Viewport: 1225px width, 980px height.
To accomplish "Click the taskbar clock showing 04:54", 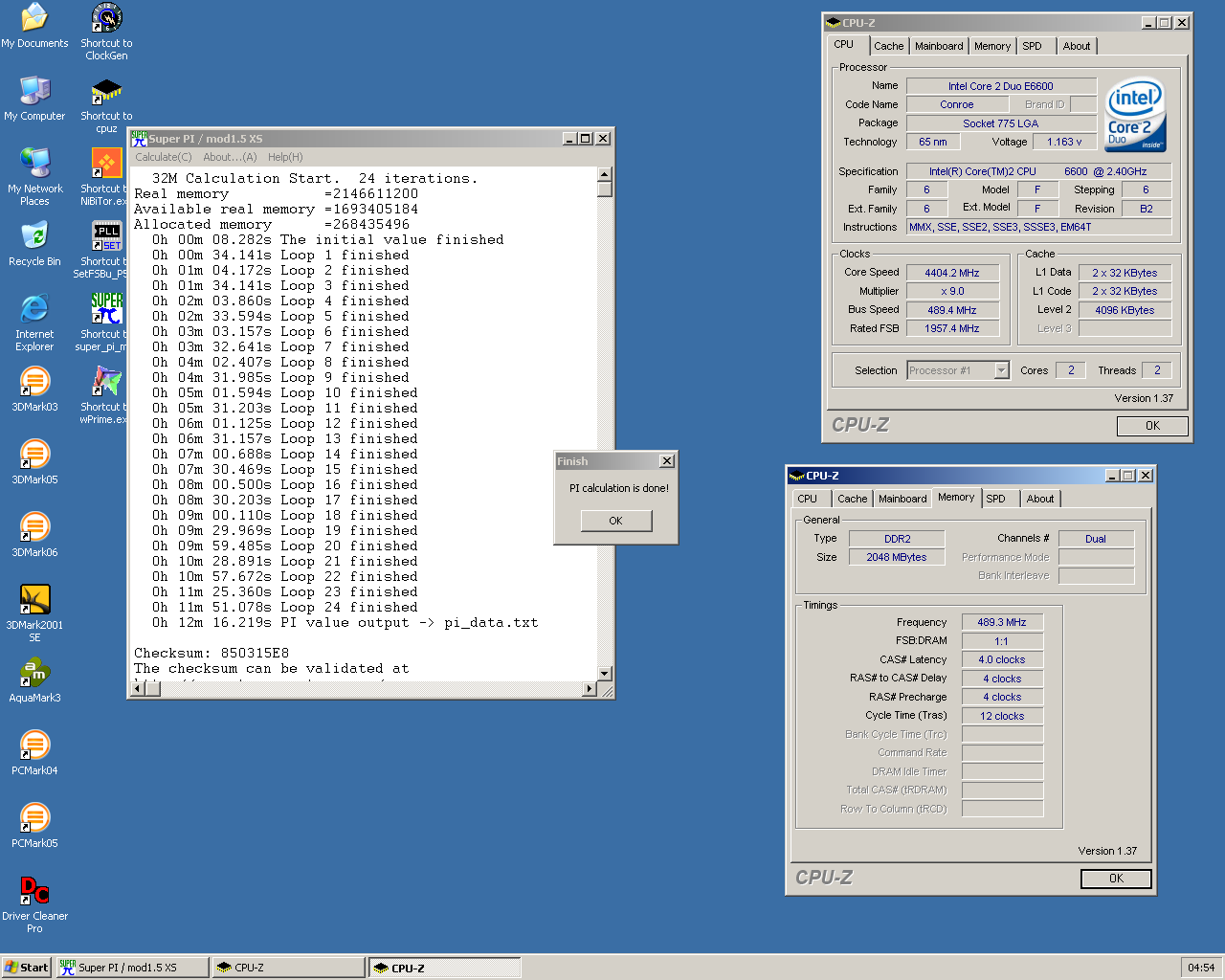I will tap(1201, 968).
